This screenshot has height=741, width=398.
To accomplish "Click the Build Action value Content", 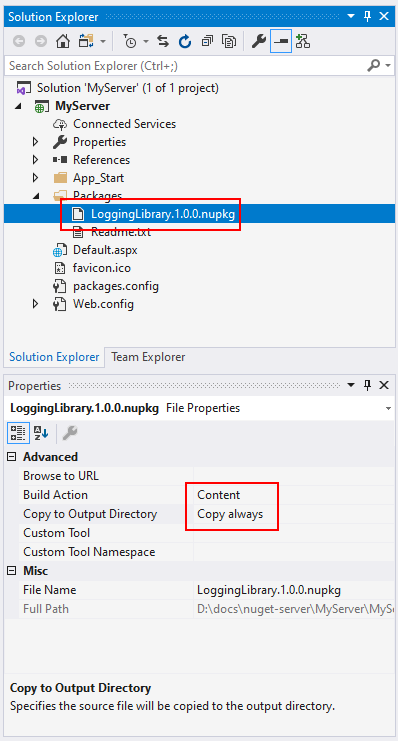I will [219, 495].
